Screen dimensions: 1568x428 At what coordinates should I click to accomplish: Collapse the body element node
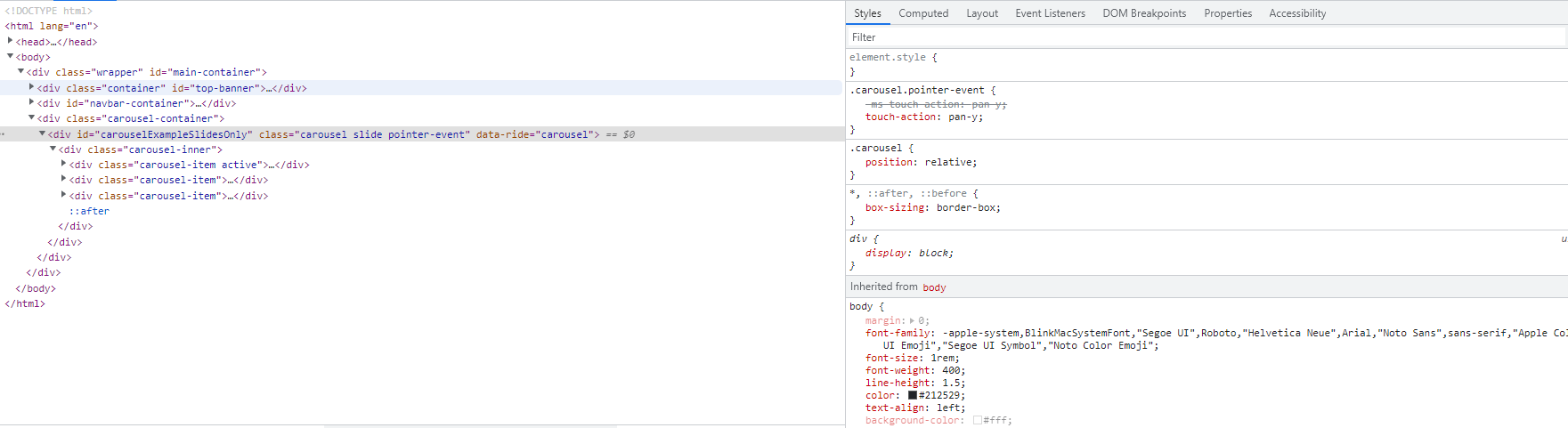coord(10,56)
